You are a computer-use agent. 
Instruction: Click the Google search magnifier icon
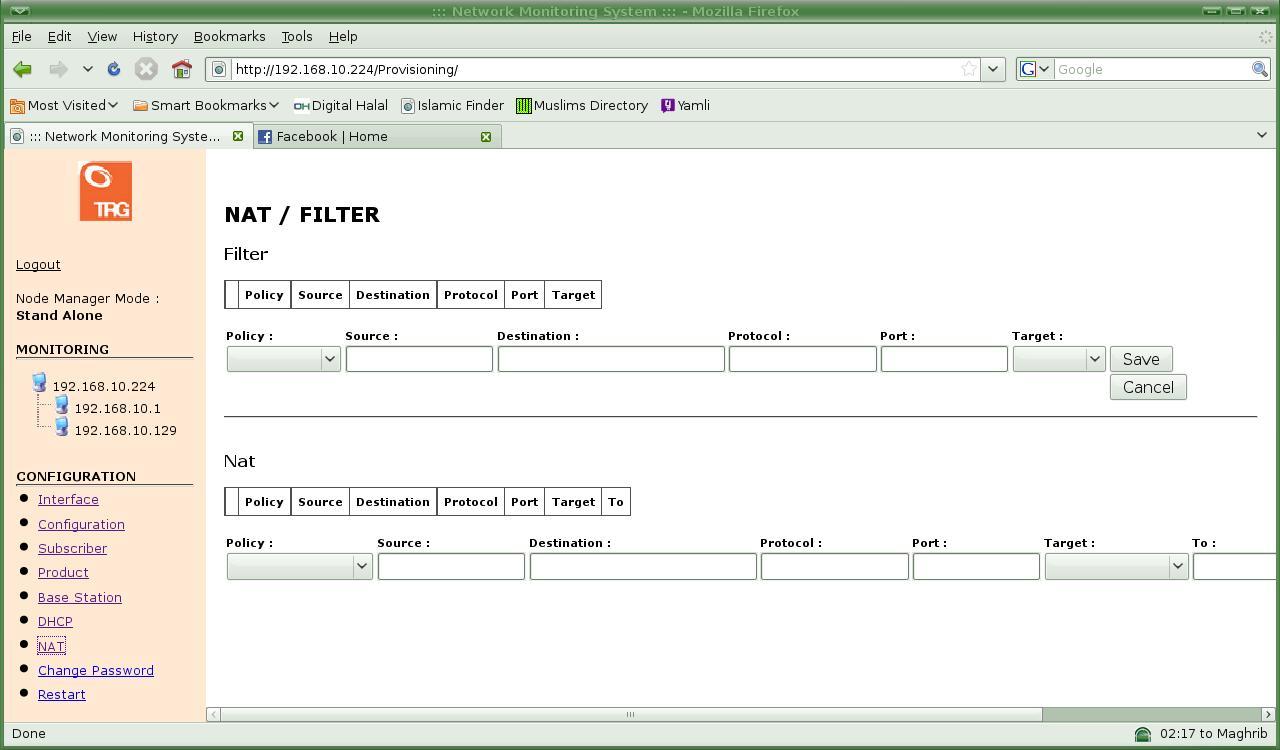(1259, 69)
